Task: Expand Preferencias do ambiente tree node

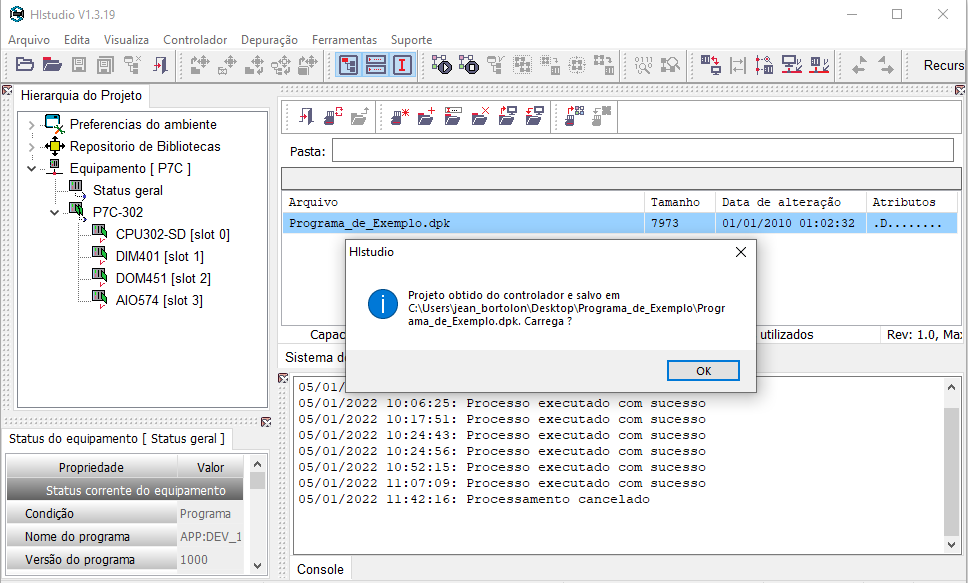Action: click(x=31, y=125)
